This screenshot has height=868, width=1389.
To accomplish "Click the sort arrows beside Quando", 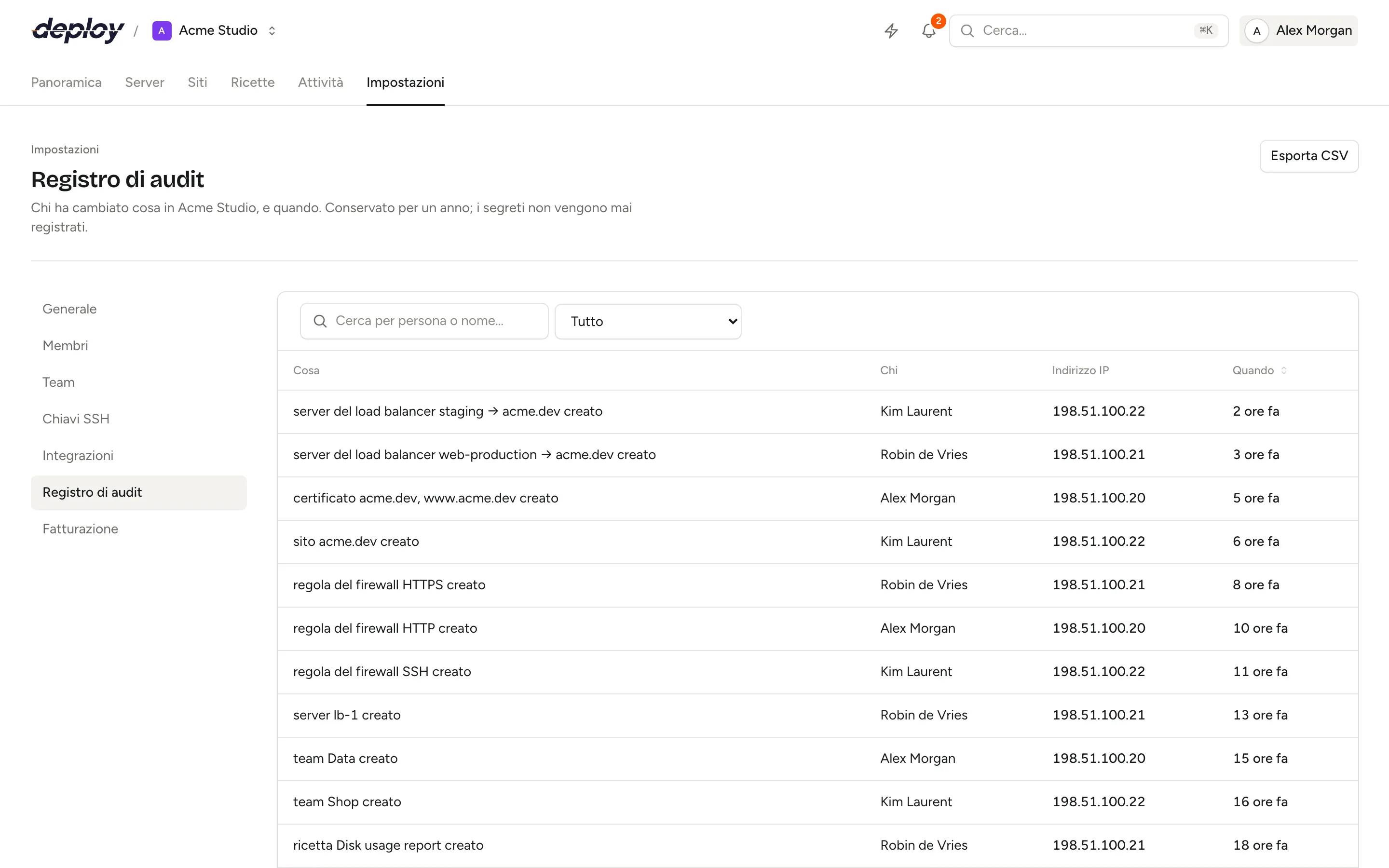I will click(x=1284, y=370).
